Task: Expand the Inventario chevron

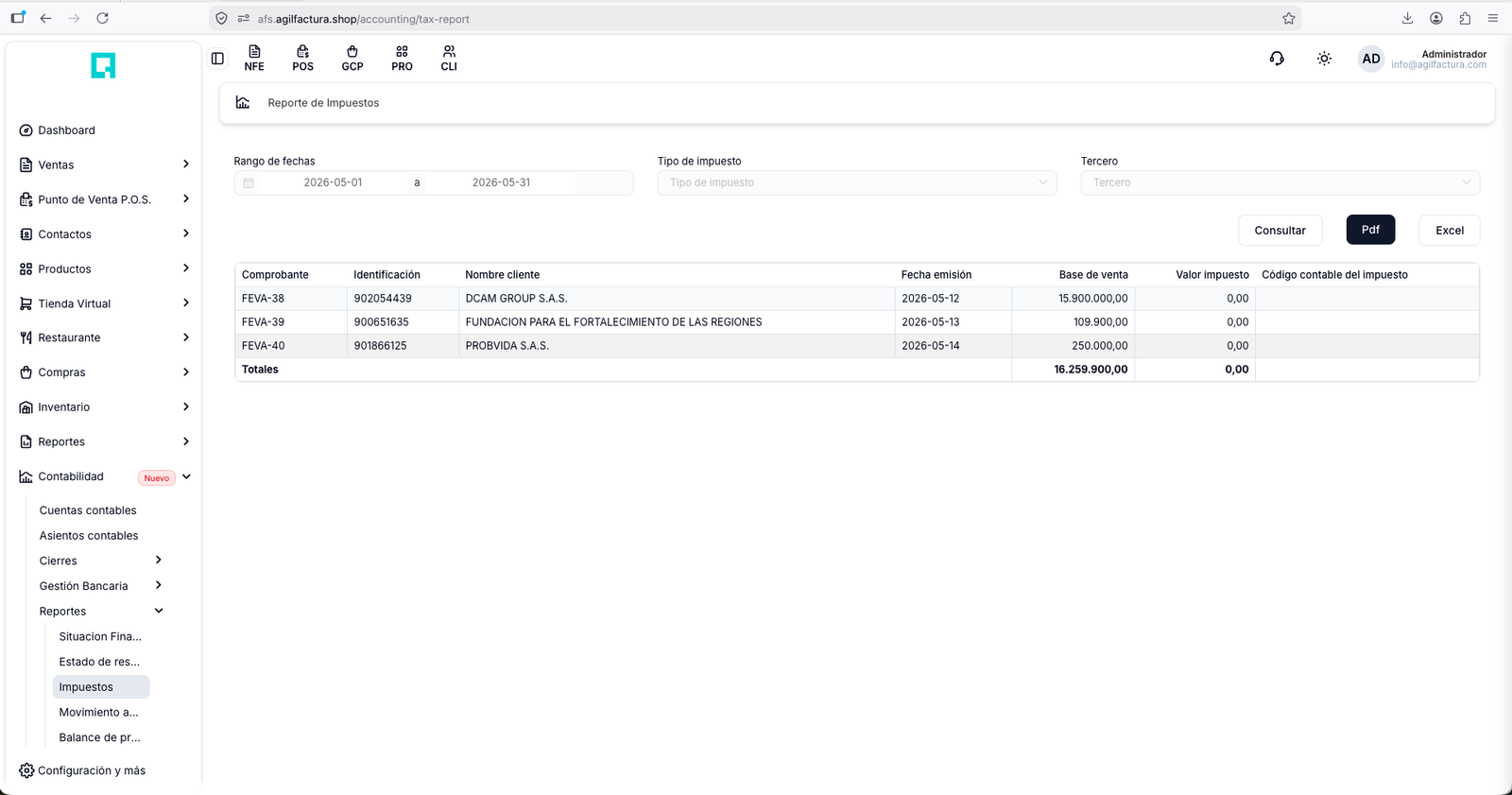Action: [185, 406]
